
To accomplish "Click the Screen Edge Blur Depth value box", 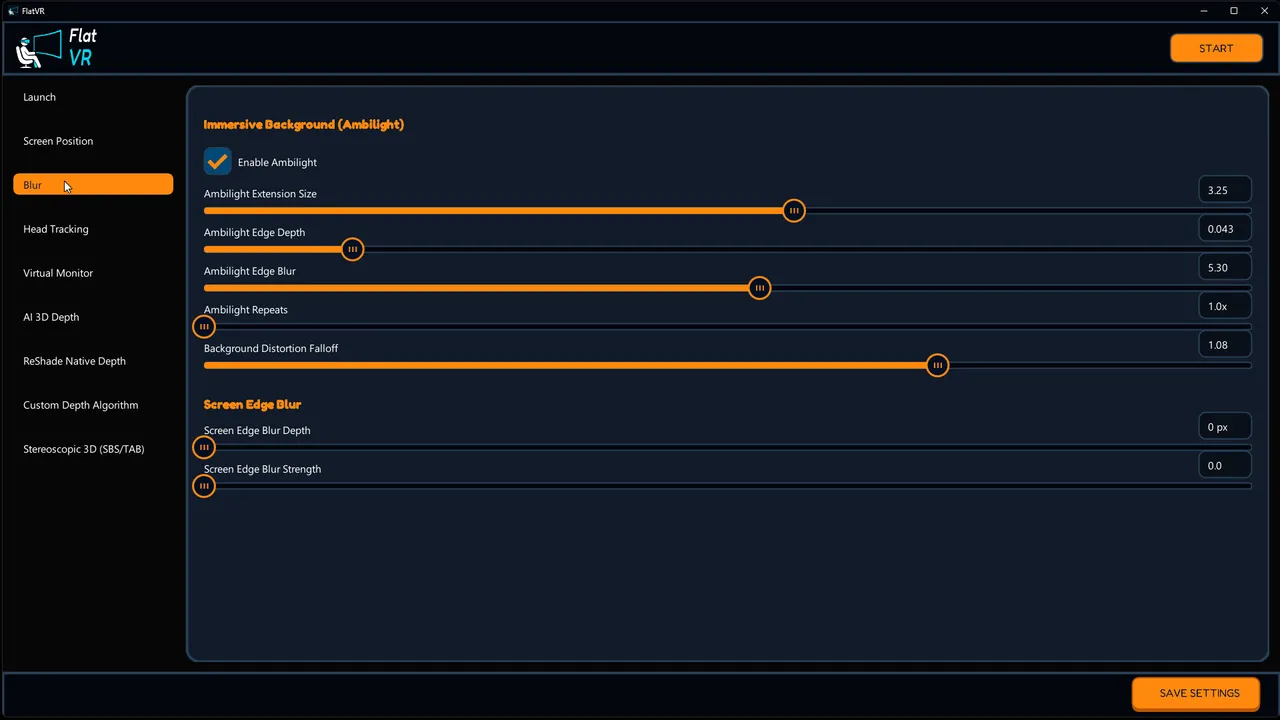I will [x=1225, y=427].
